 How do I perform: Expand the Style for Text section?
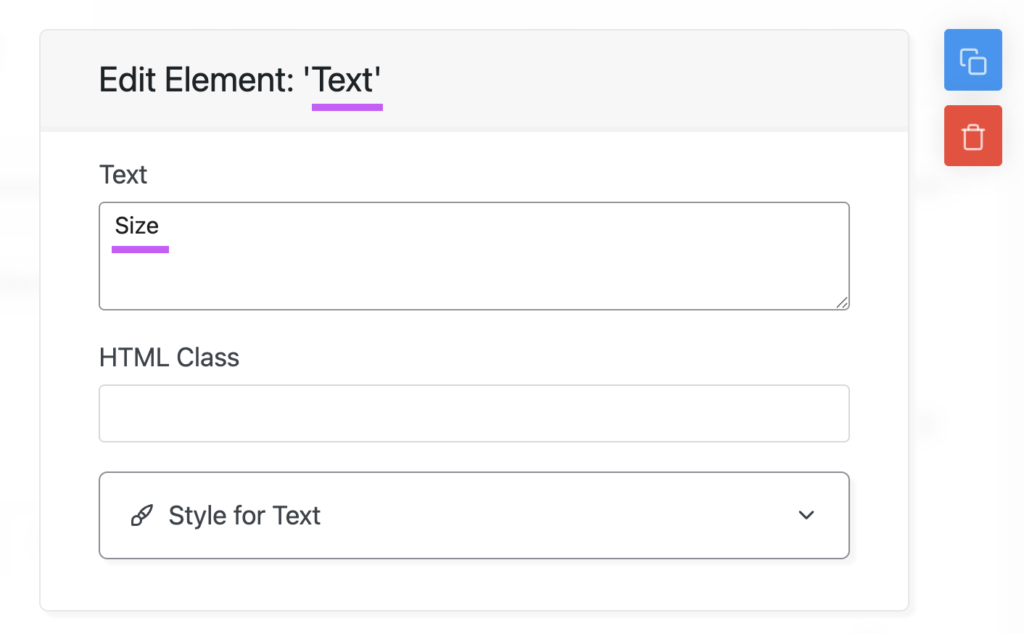(474, 515)
